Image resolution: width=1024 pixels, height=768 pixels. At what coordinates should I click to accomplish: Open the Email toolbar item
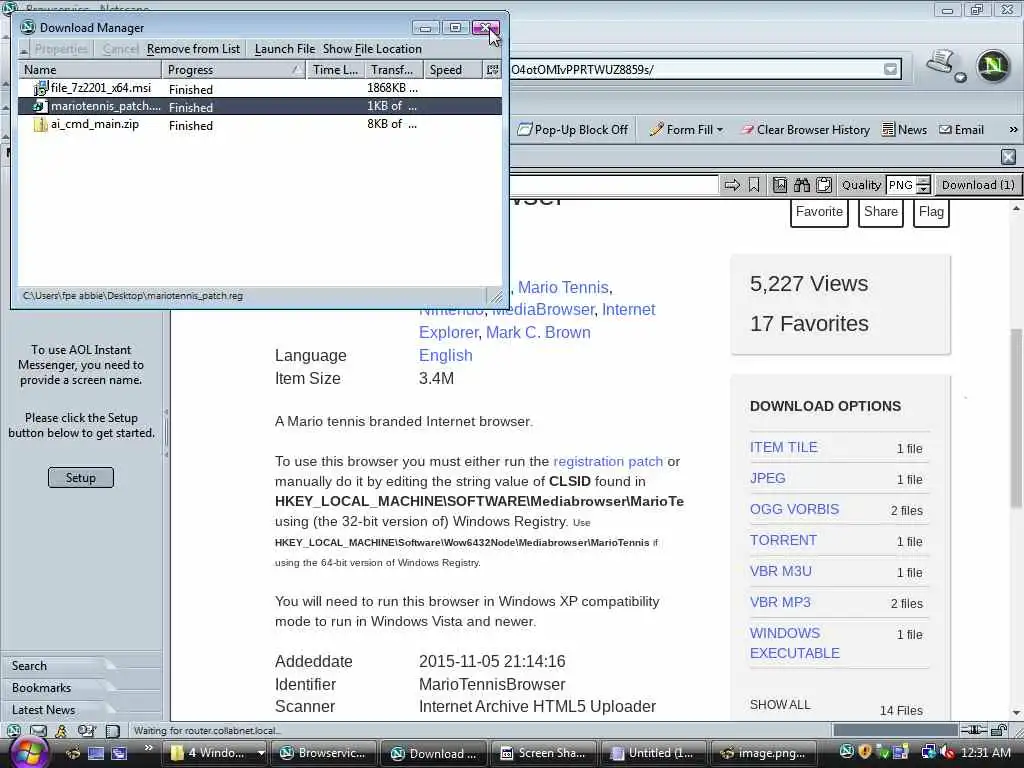(961, 130)
